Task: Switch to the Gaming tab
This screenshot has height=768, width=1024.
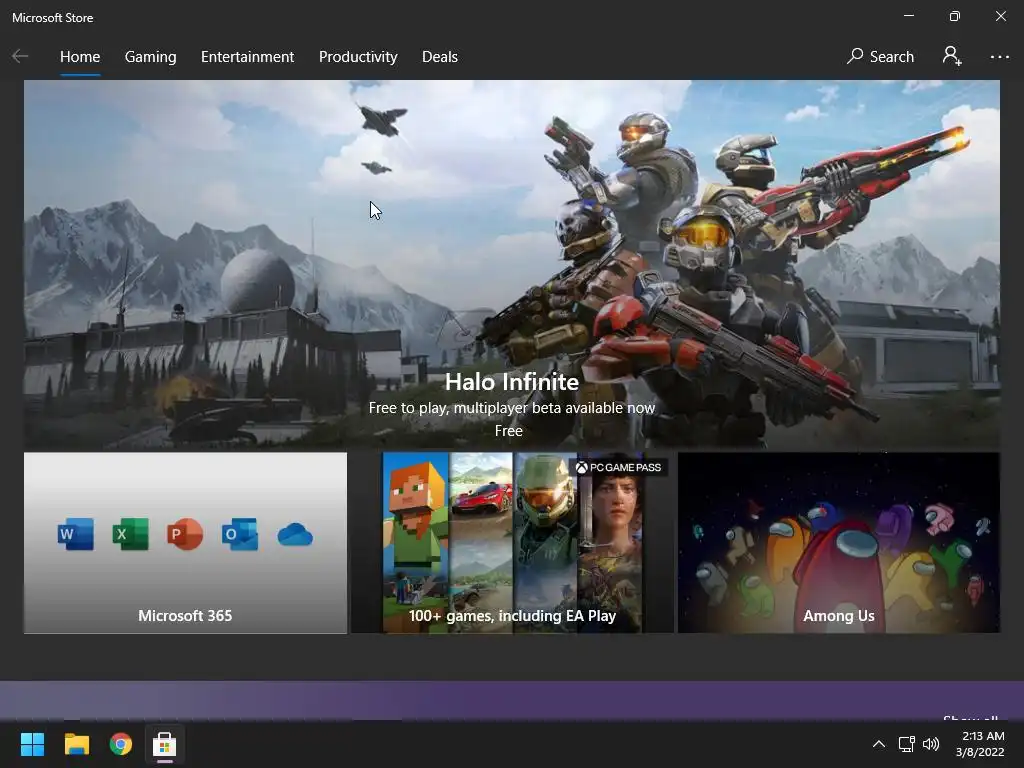Action: tap(150, 57)
